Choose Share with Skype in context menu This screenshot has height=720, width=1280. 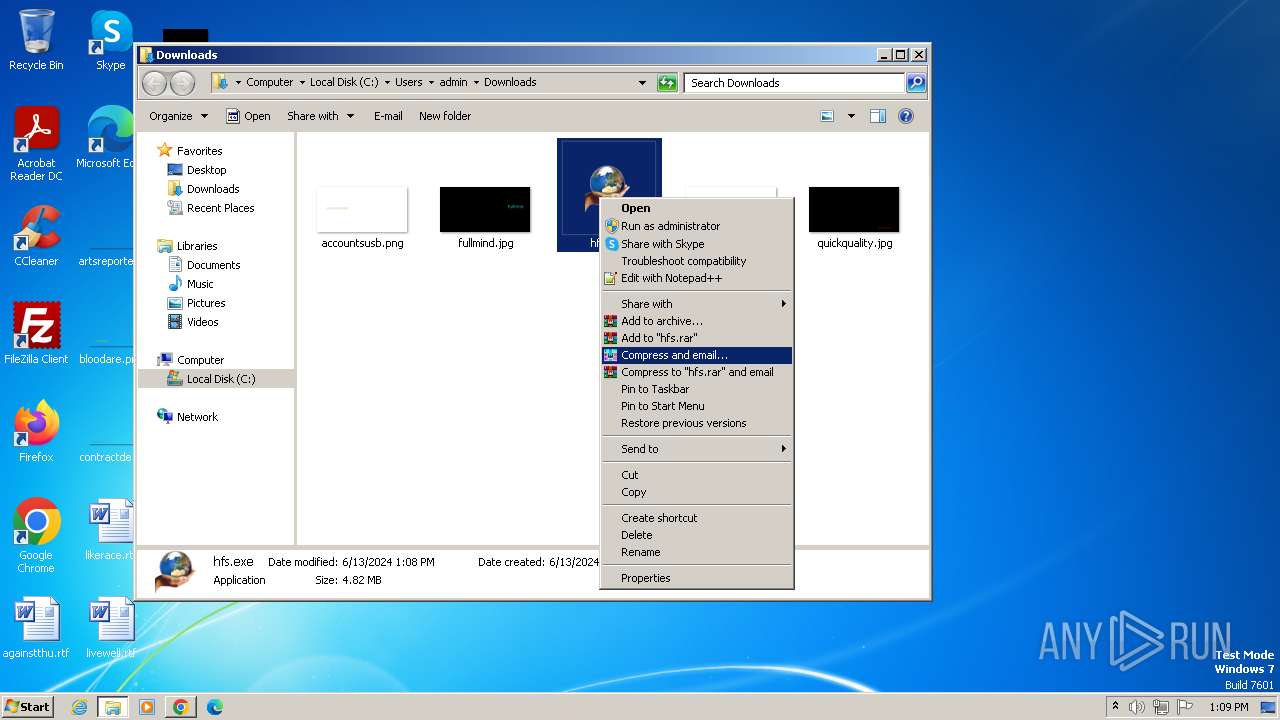[x=696, y=244]
